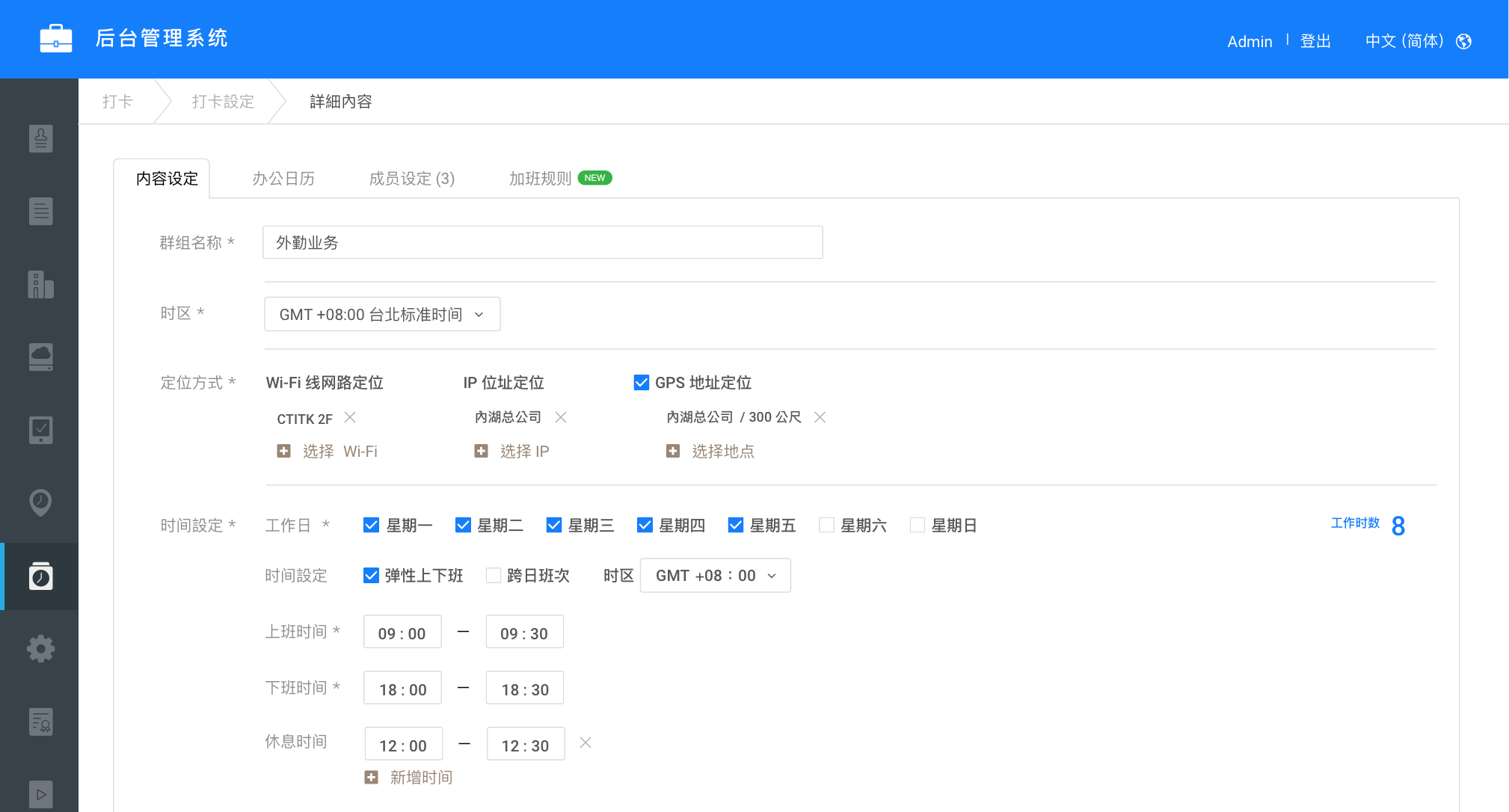Screen dimensions: 1509x812
Task: Open the GMT +08:00 shift timezone dropdown
Action: click(715, 575)
